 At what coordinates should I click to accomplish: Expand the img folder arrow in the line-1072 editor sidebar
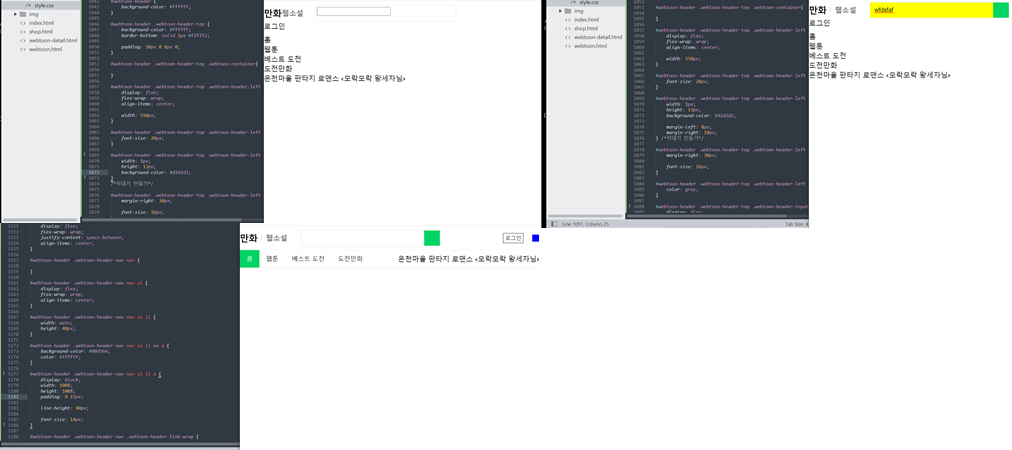point(15,14)
